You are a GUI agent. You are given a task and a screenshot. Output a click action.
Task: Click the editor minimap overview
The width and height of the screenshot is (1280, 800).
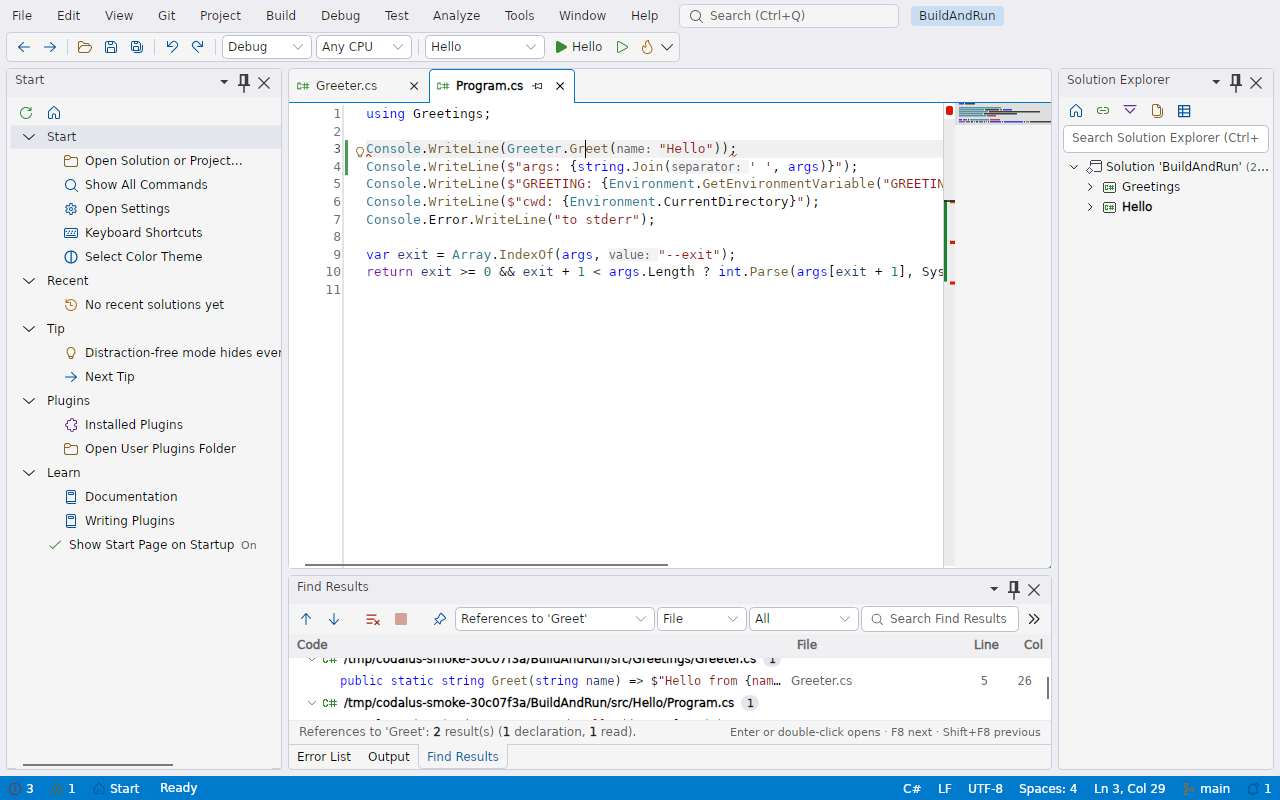coord(1003,112)
